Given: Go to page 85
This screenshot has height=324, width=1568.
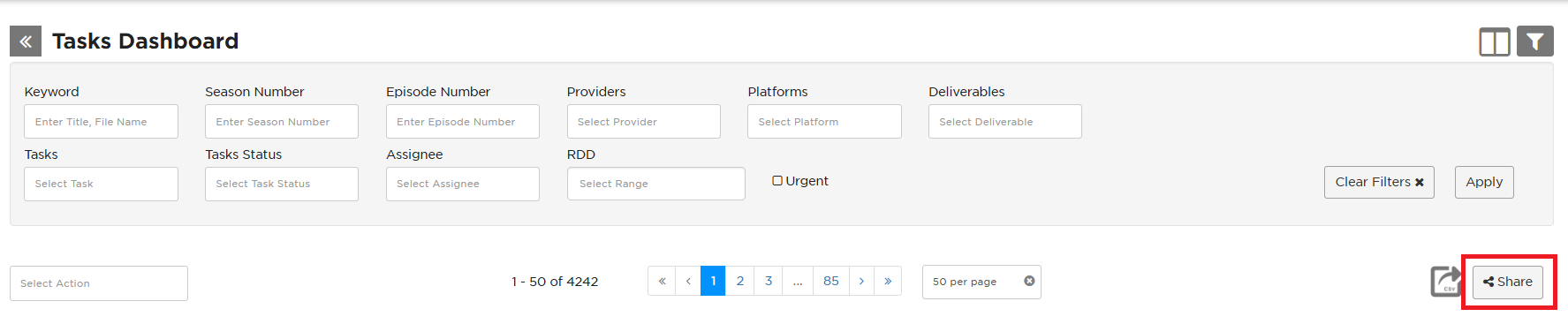Looking at the screenshot, I should [831, 281].
